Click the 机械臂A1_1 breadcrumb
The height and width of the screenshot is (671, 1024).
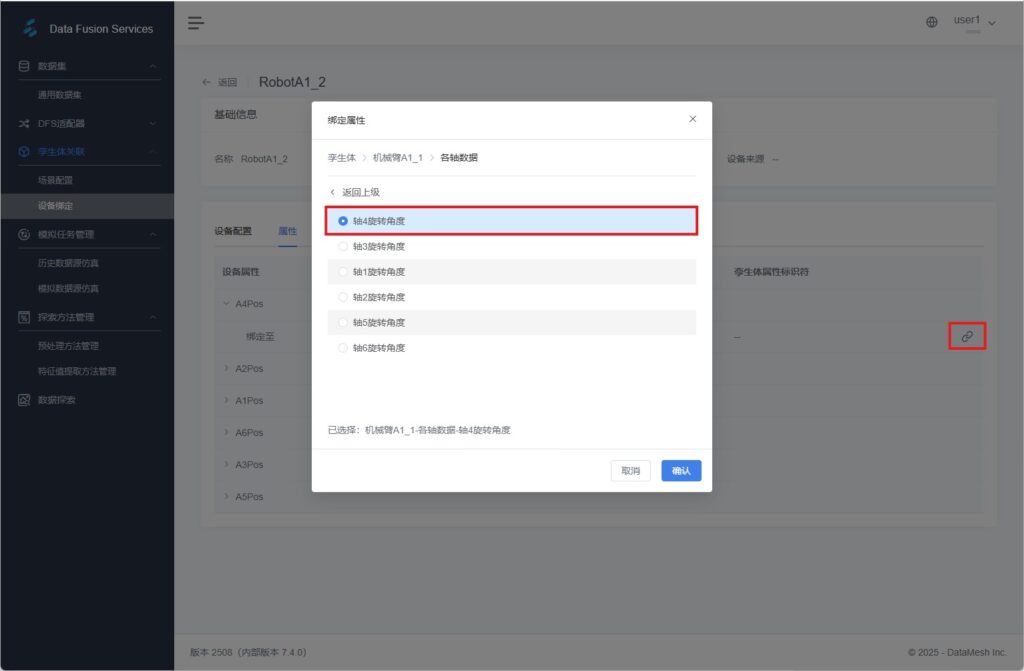click(398, 157)
